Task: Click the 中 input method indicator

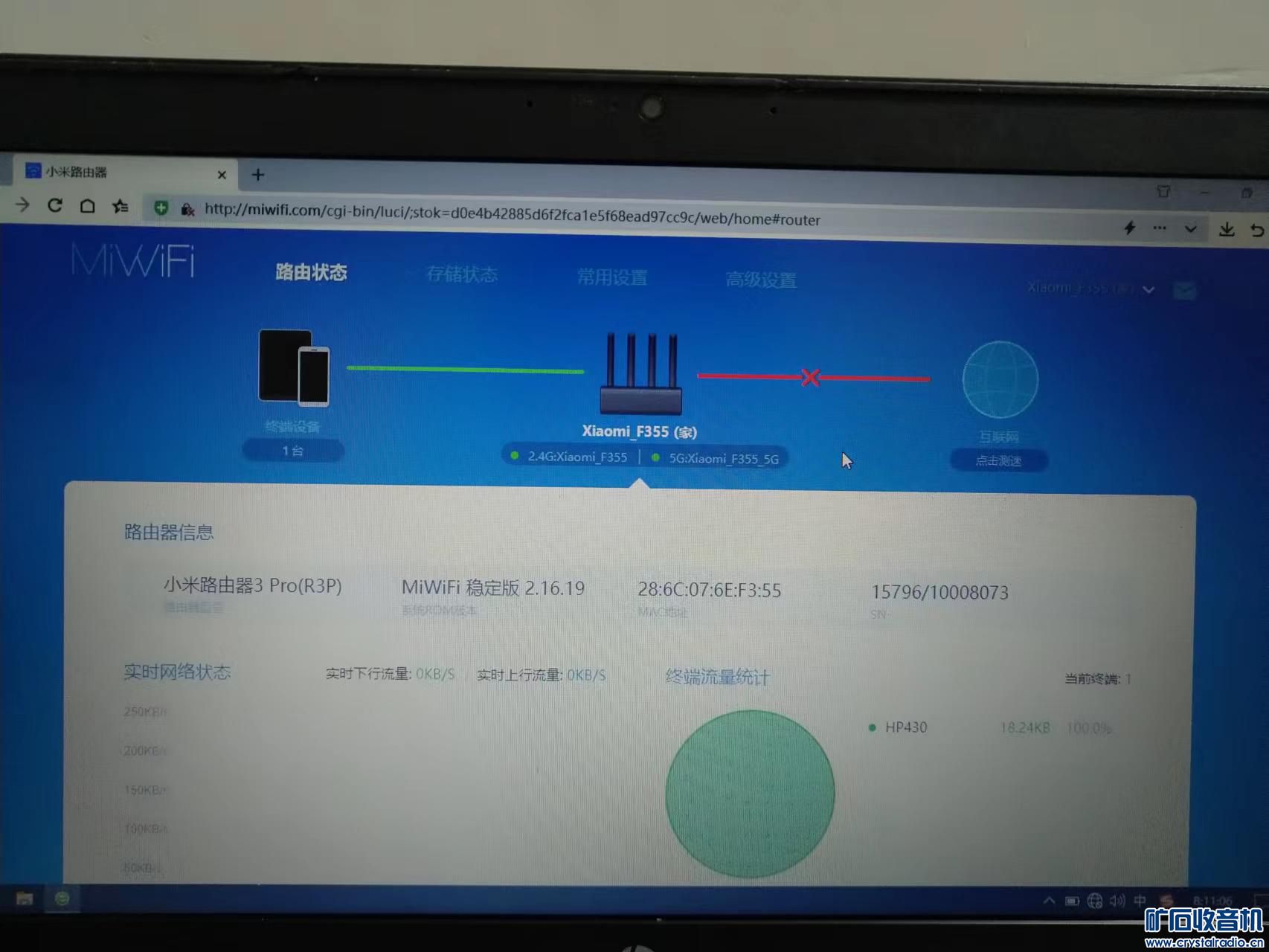Action: point(1140,901)
